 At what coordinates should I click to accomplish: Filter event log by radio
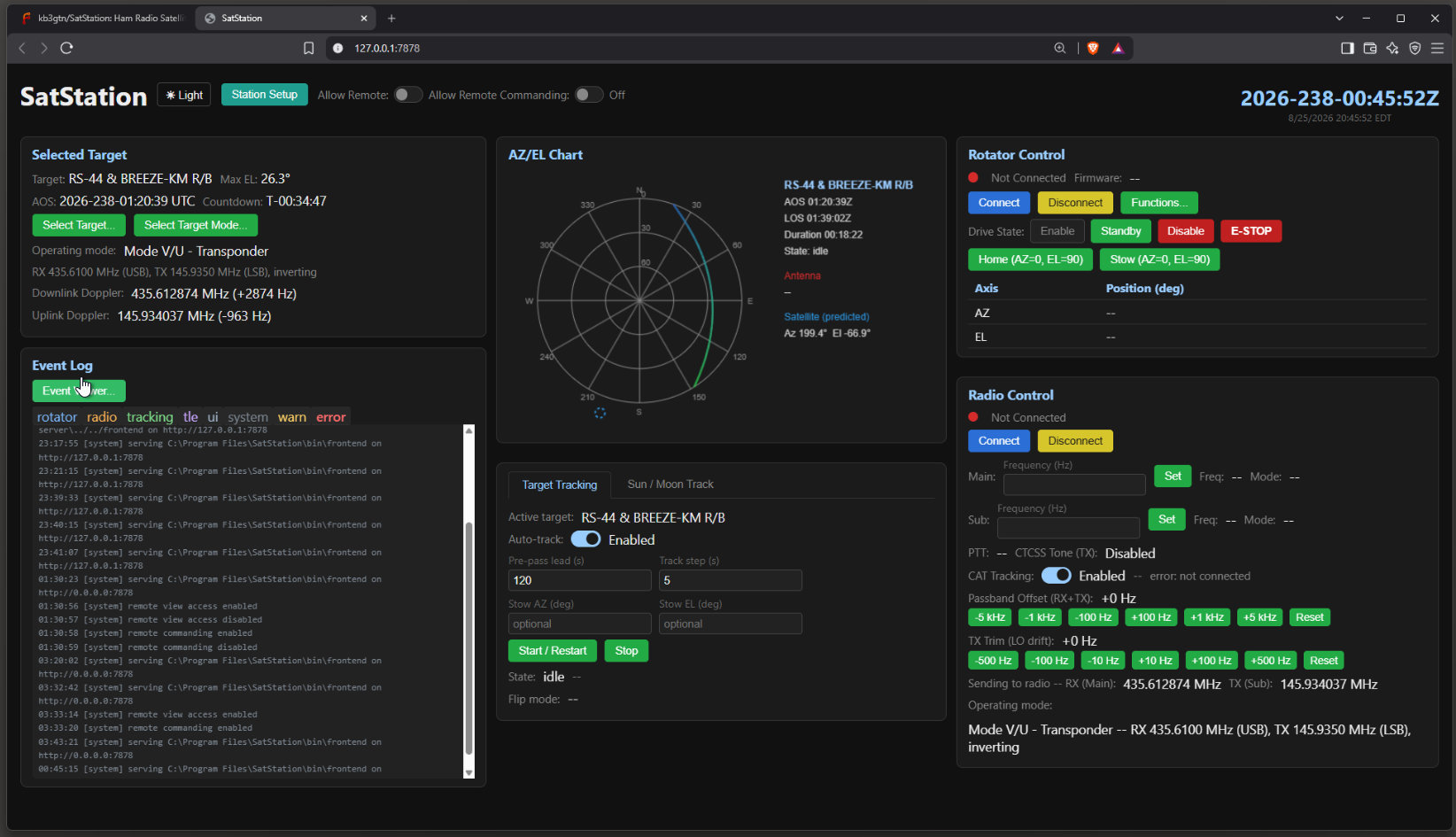[x=102, y=416]
